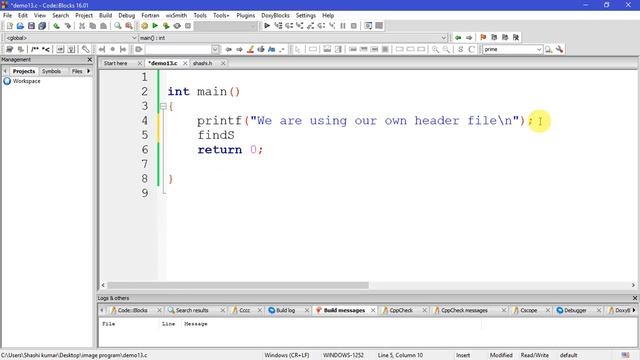640x360 pixels.
Task: Open the Build menu
Action: [x=105, y=16]
